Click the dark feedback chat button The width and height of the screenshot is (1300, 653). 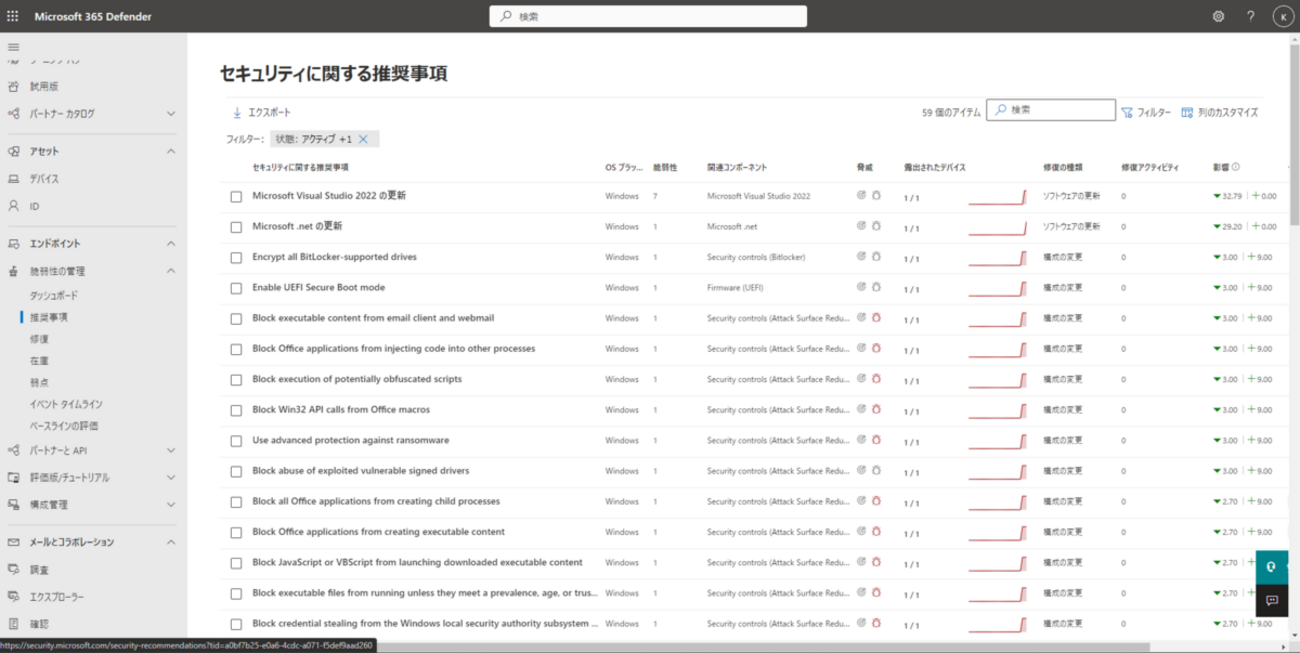(x=1272, y=601)
